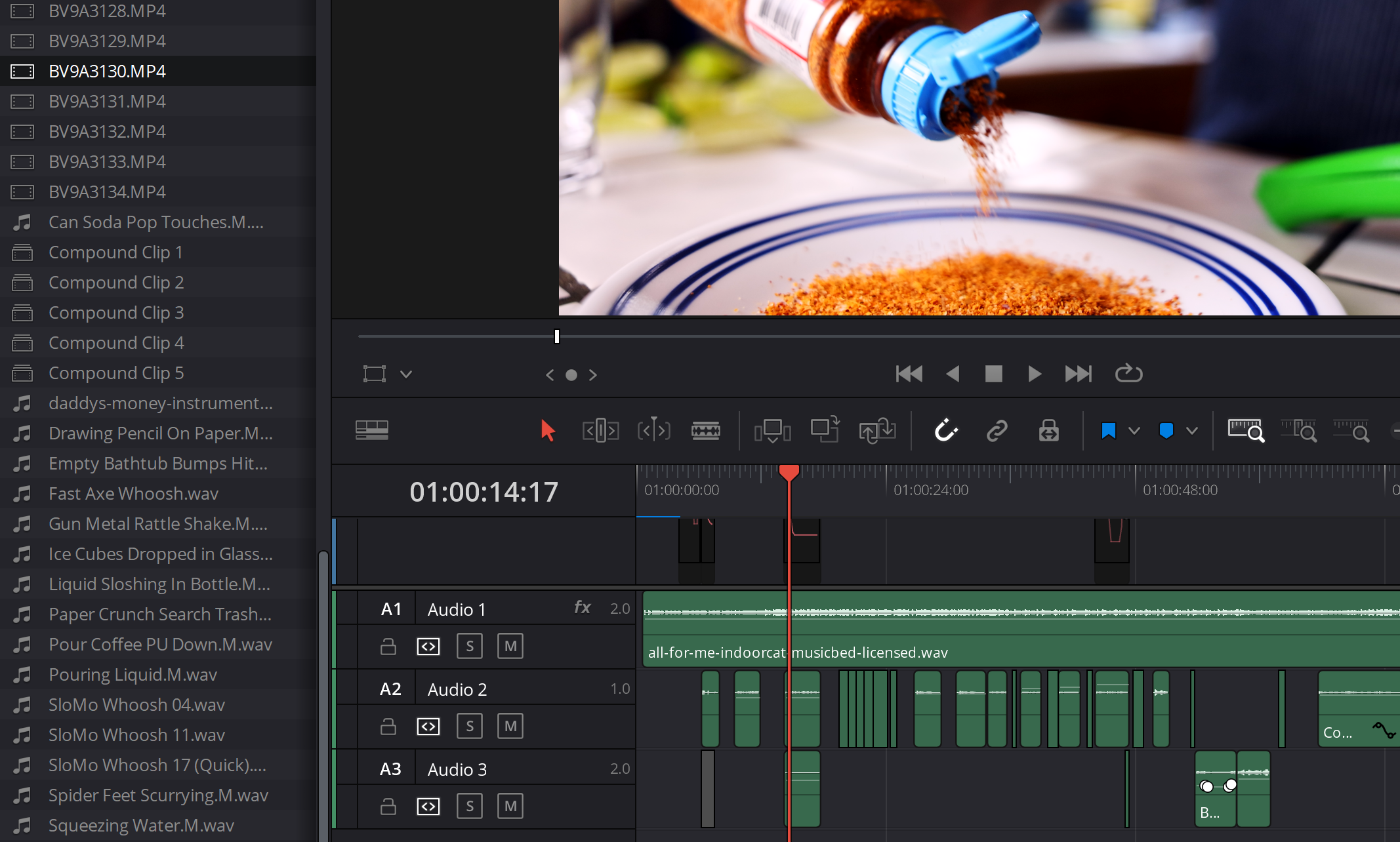
Task: Open the flag color dropdown arrow
Action: pyautogui.click(x=1134, y=431)
